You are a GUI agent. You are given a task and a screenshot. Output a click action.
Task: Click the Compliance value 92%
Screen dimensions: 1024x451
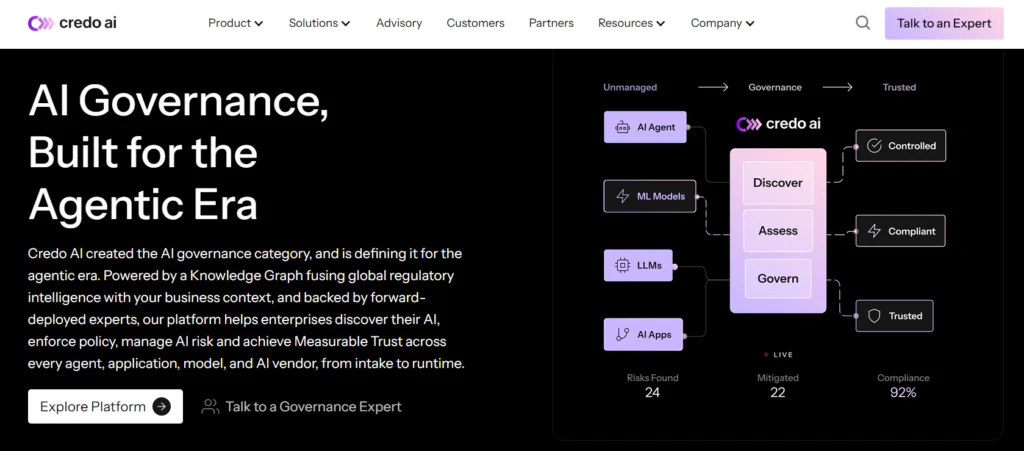pyautogui.click(x=903, y=392)
